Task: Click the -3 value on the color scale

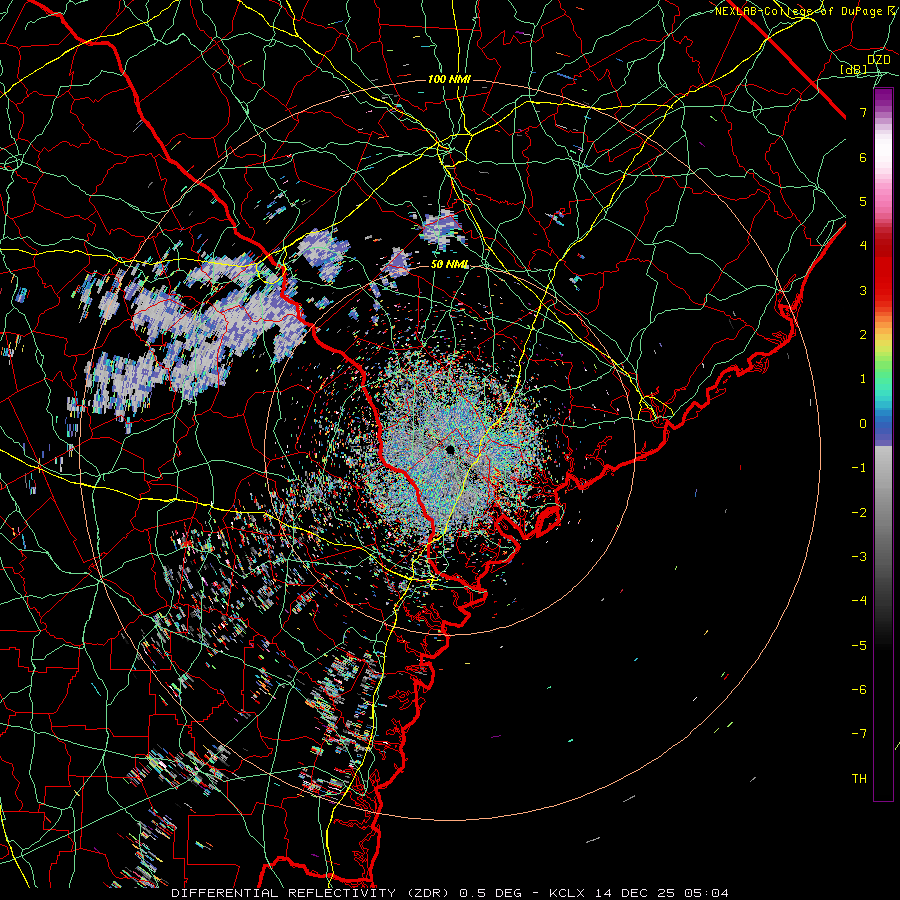Action: click(859, 557)
